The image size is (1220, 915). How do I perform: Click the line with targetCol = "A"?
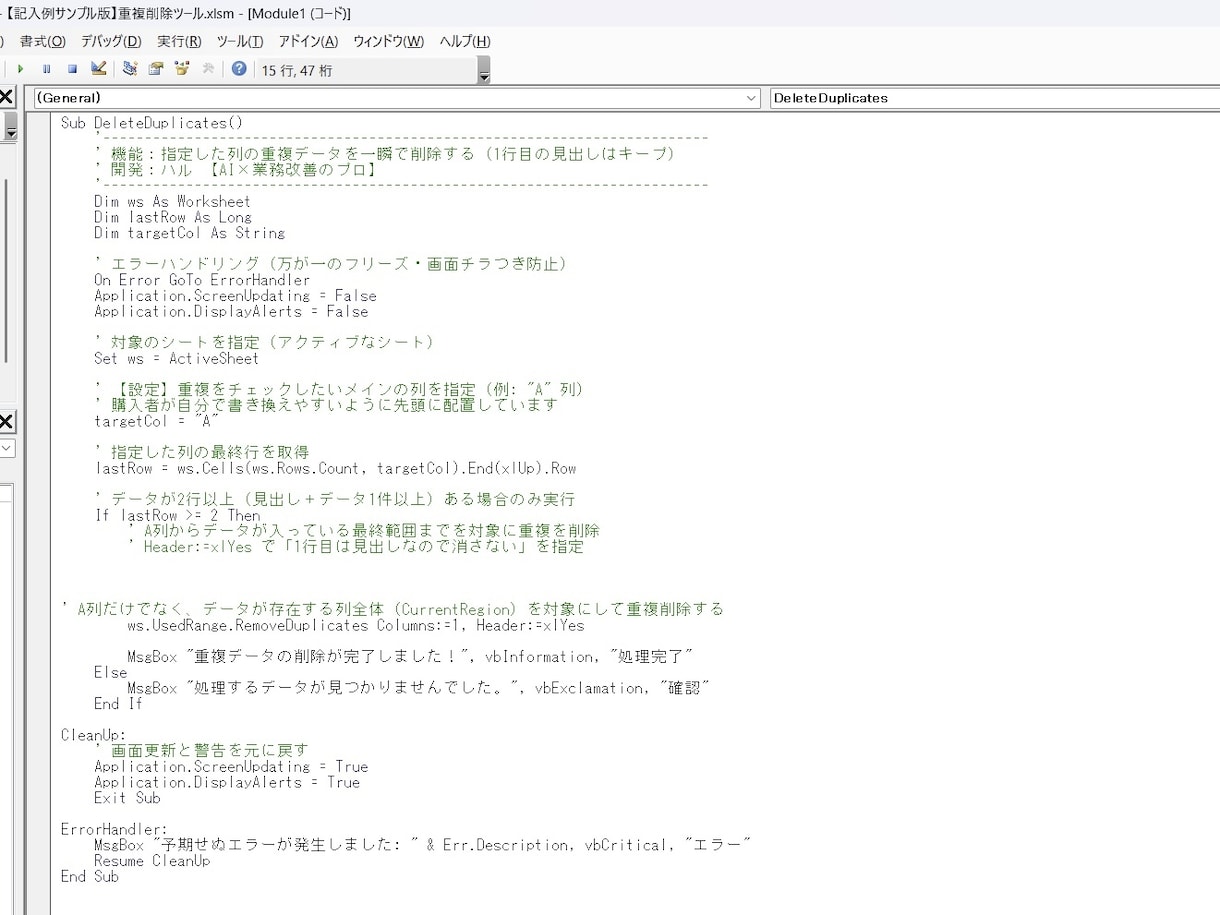point(156,421)
